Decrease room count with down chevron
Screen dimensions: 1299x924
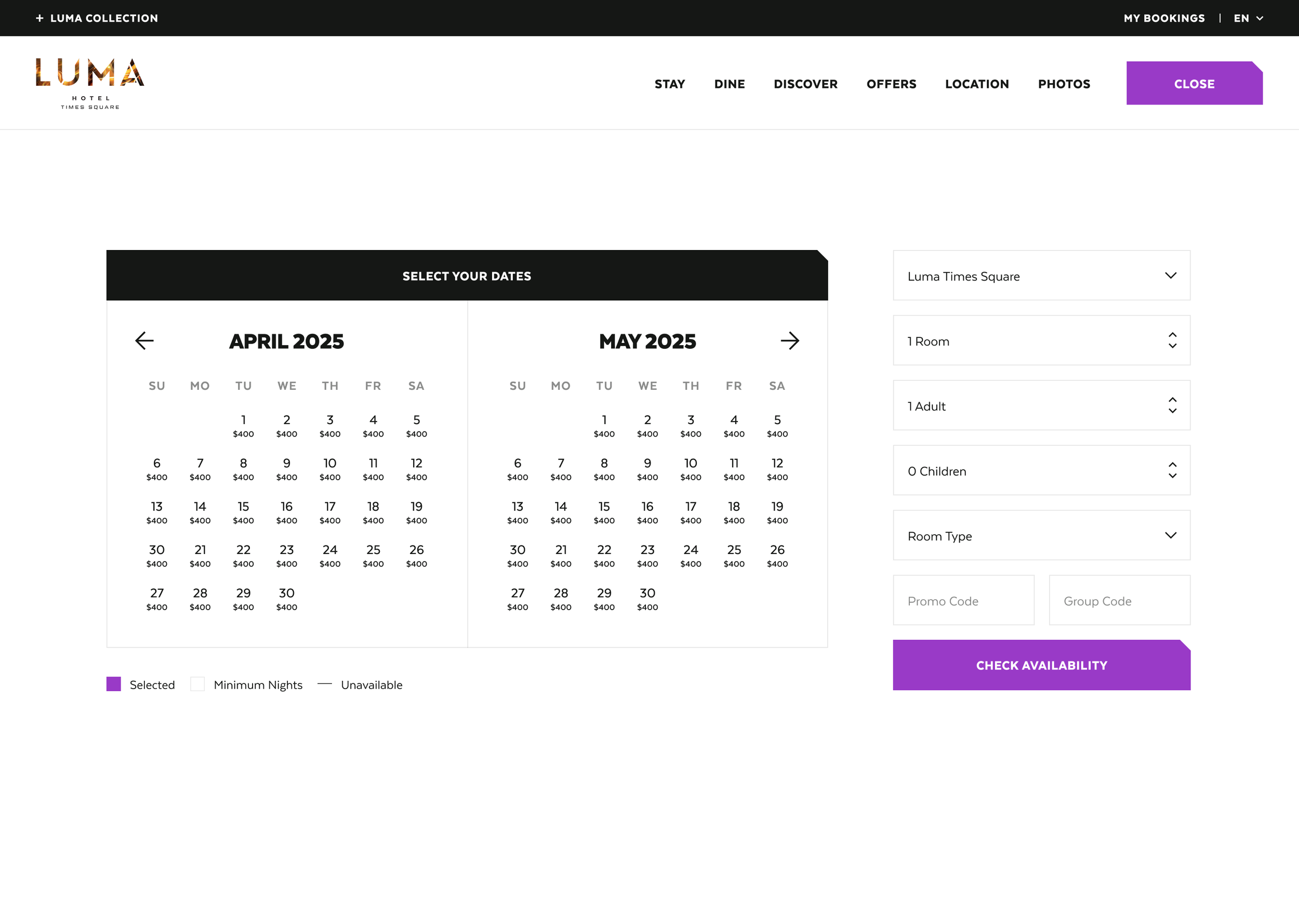click(1172, 346)
